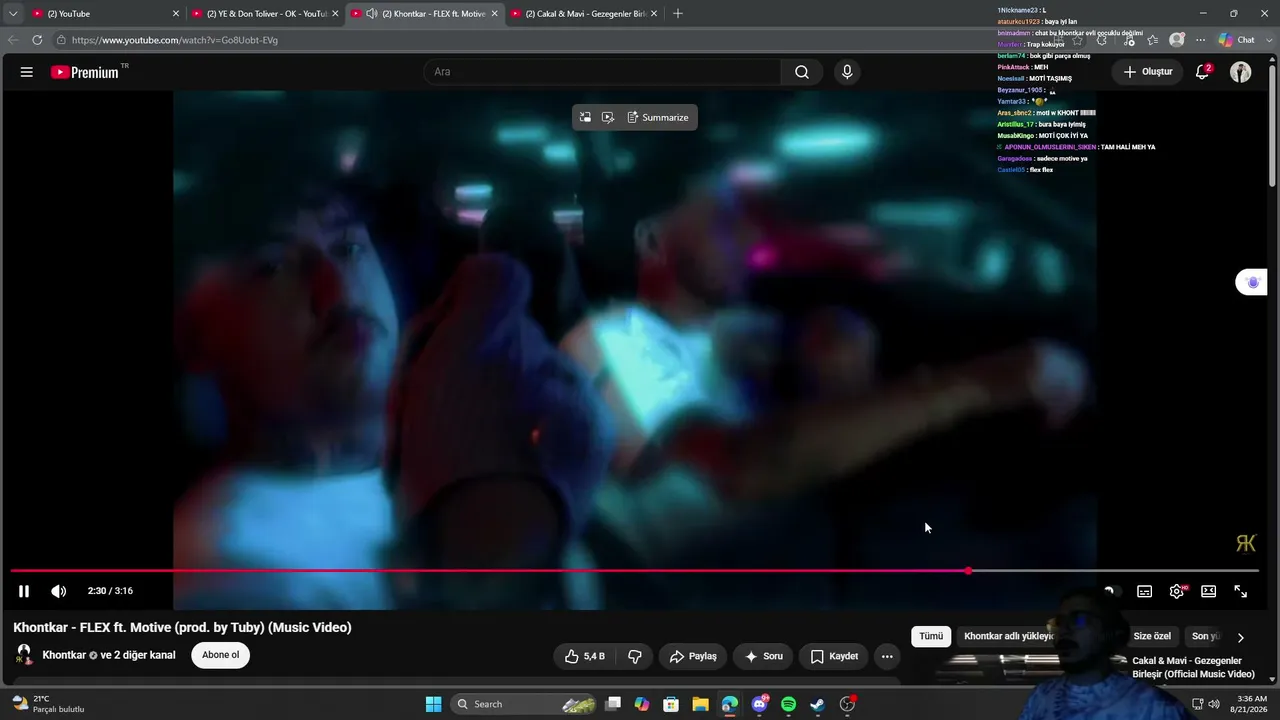Image resolution: width=1280 pixels, height=720 pixels.
Task: Go back to the previous page
Action: (x=13, y=40)
